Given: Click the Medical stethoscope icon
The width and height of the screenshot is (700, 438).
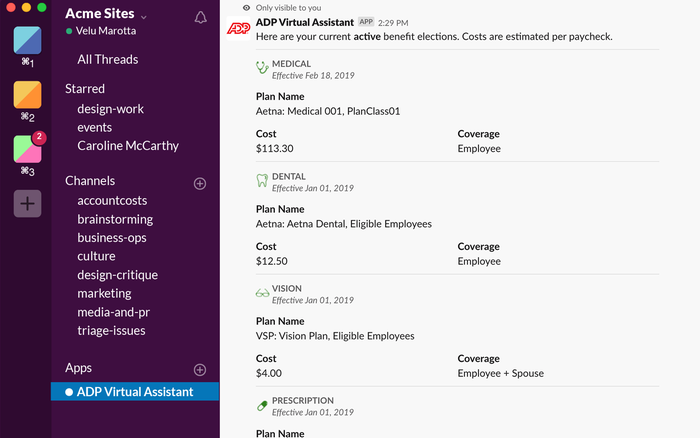Looking at the screenshot, I should point(262,67).
